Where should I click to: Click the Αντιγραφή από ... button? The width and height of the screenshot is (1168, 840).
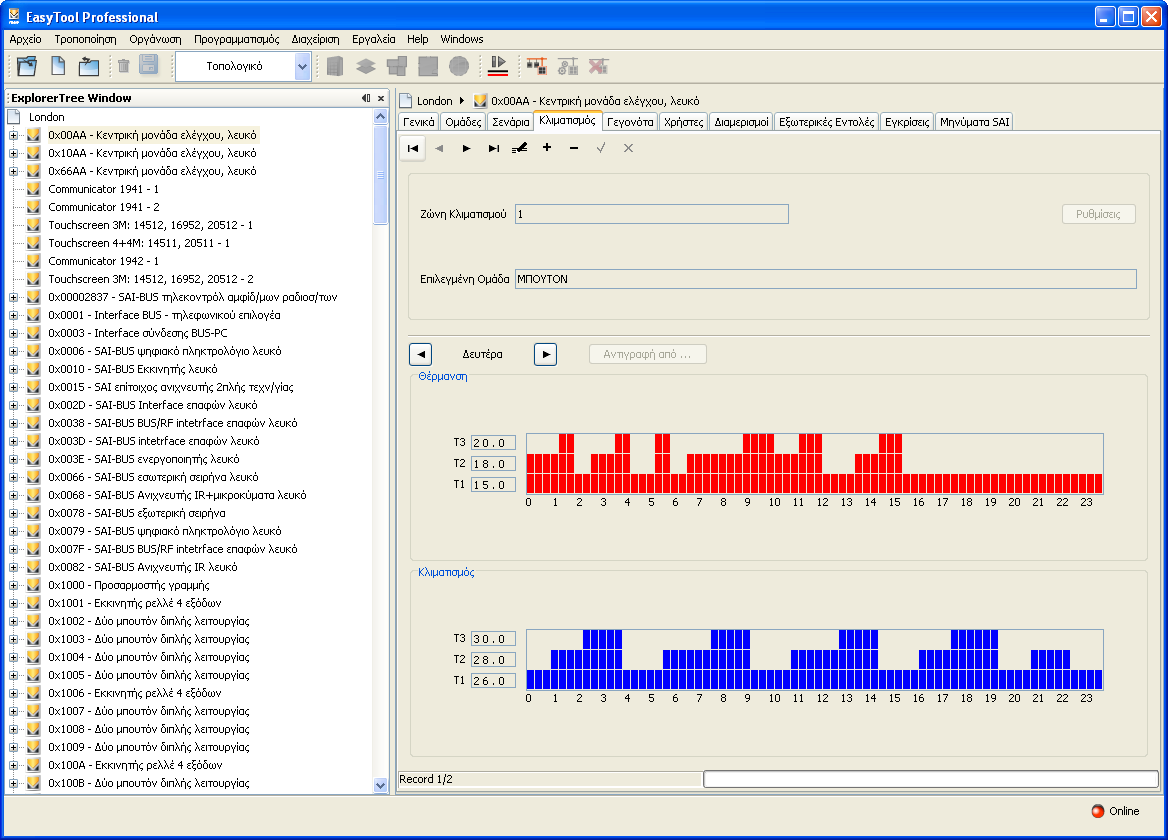(647, 354)
